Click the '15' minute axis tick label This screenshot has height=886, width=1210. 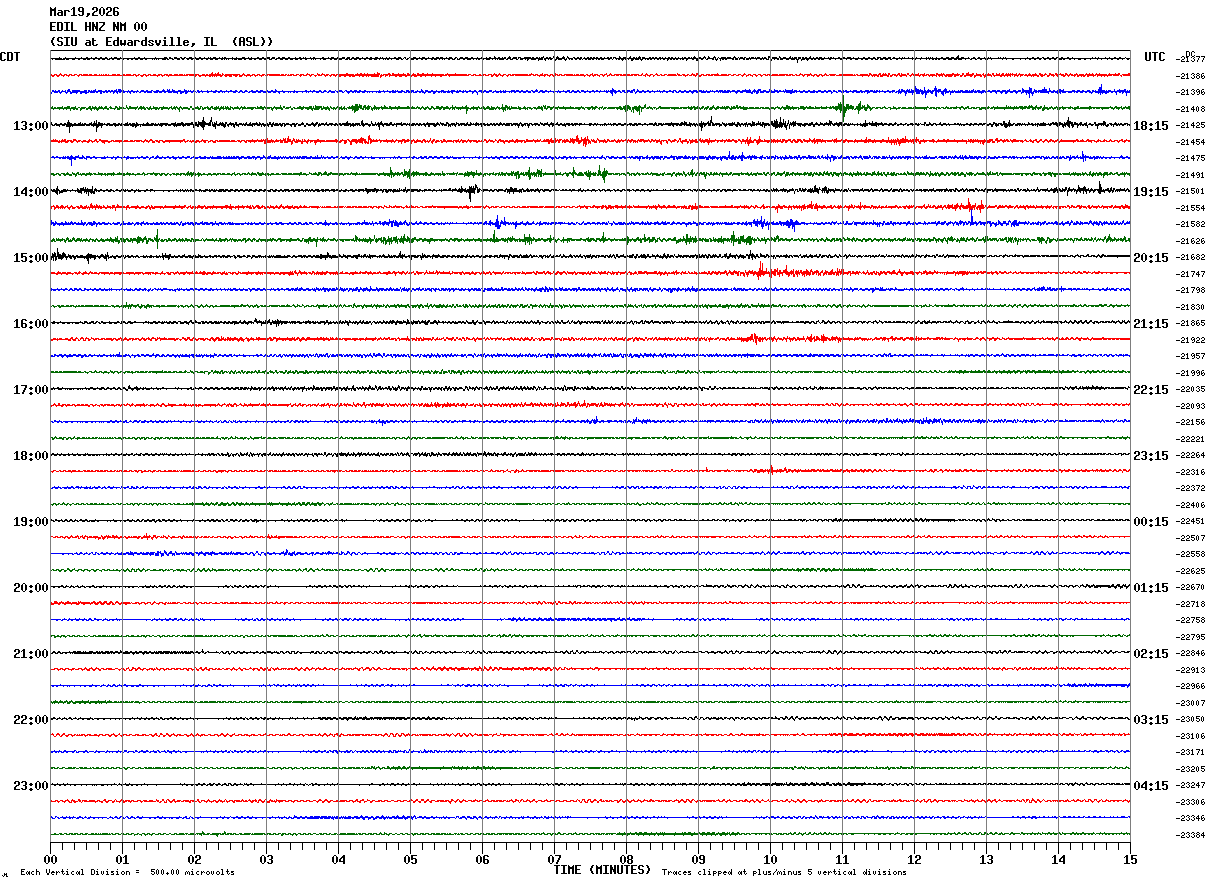point(1130,859)
